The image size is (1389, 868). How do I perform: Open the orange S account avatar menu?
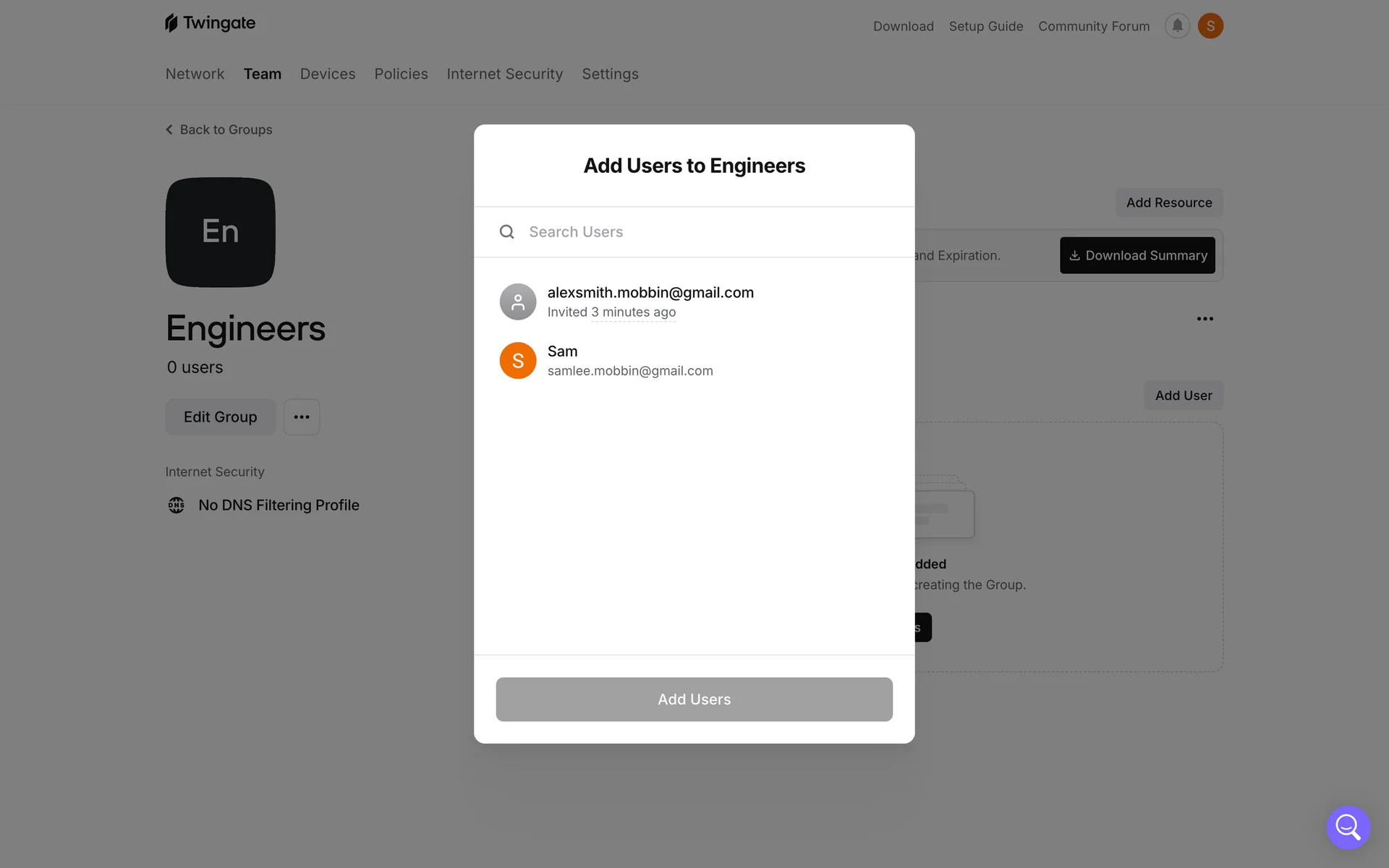tap(1210, 26)
